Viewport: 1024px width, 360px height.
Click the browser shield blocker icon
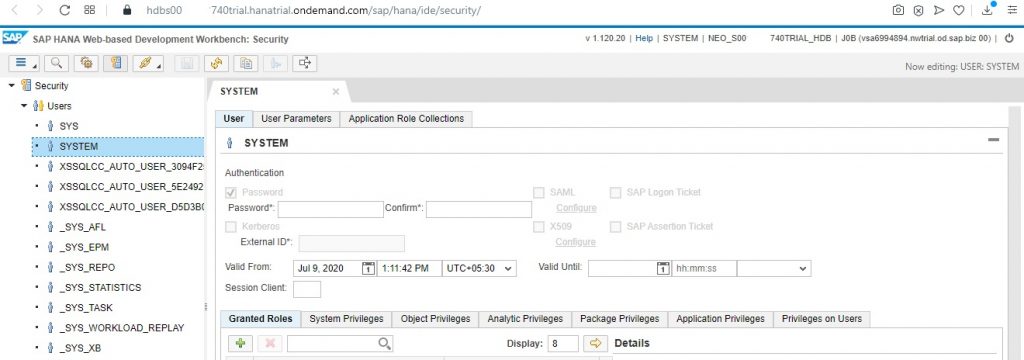(x=918, y=10)
